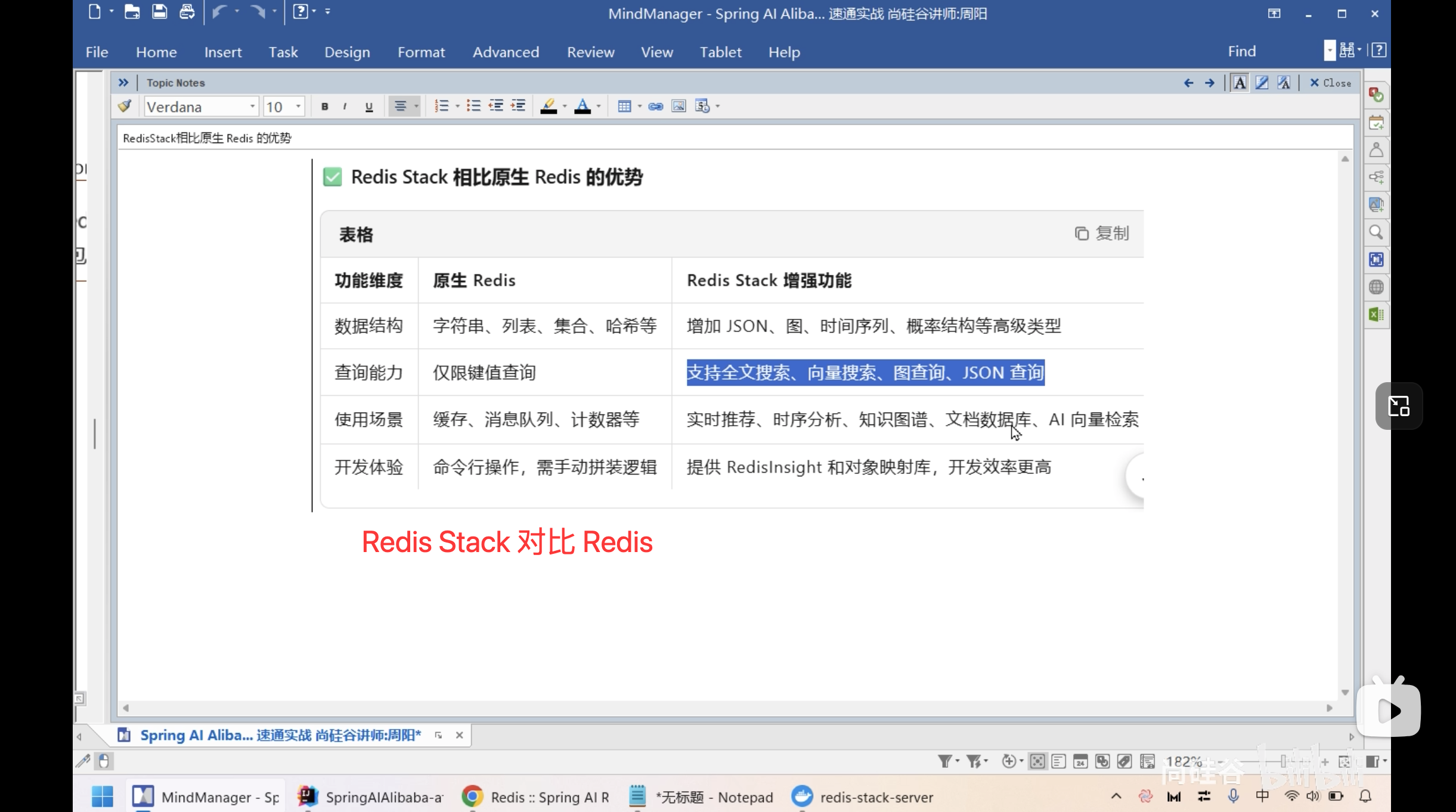Apply bulleted list formatting
This screenshot has width=1456, height=812.
pyautogui.click(x=473, y=106)
